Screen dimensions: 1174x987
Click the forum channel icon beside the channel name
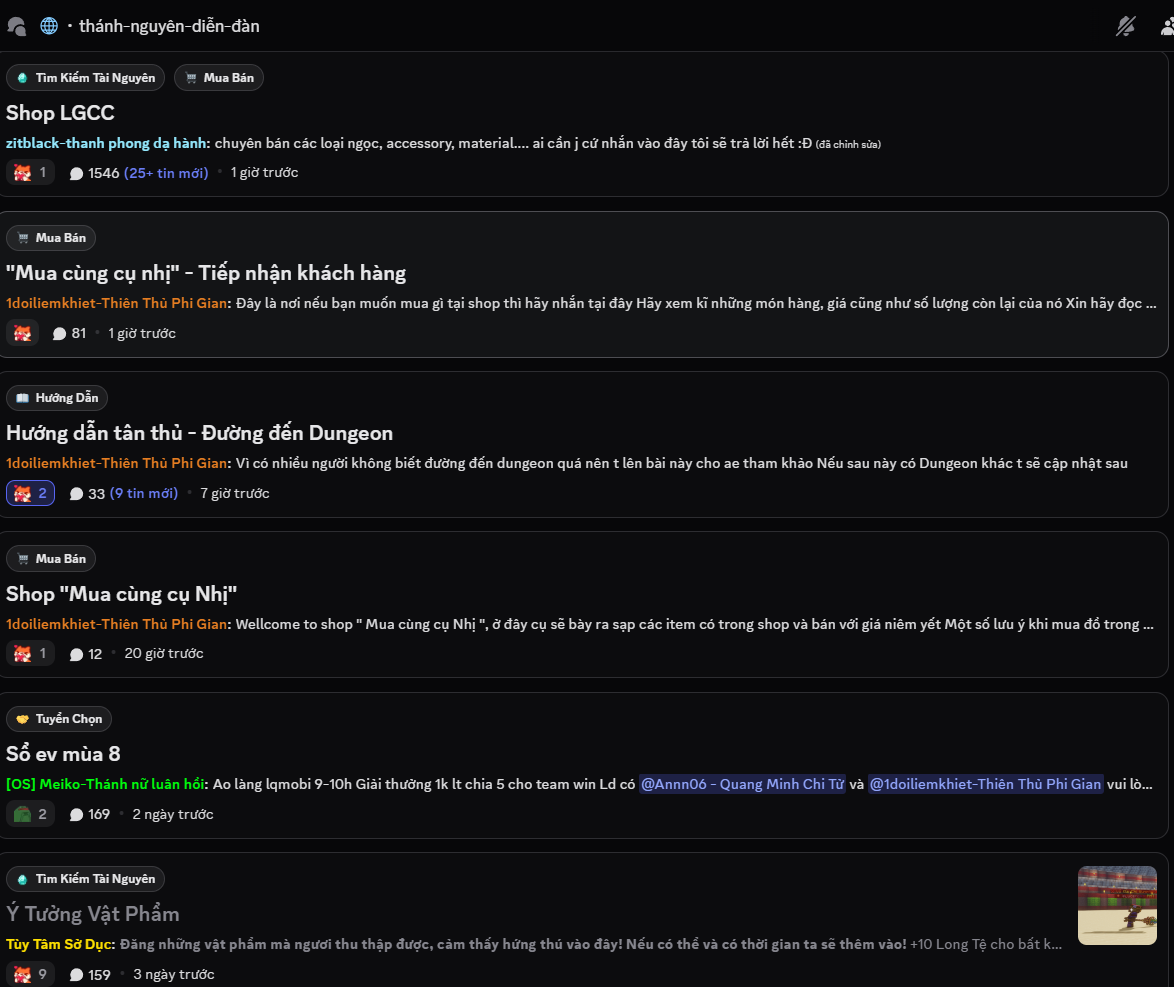(16, 26)
